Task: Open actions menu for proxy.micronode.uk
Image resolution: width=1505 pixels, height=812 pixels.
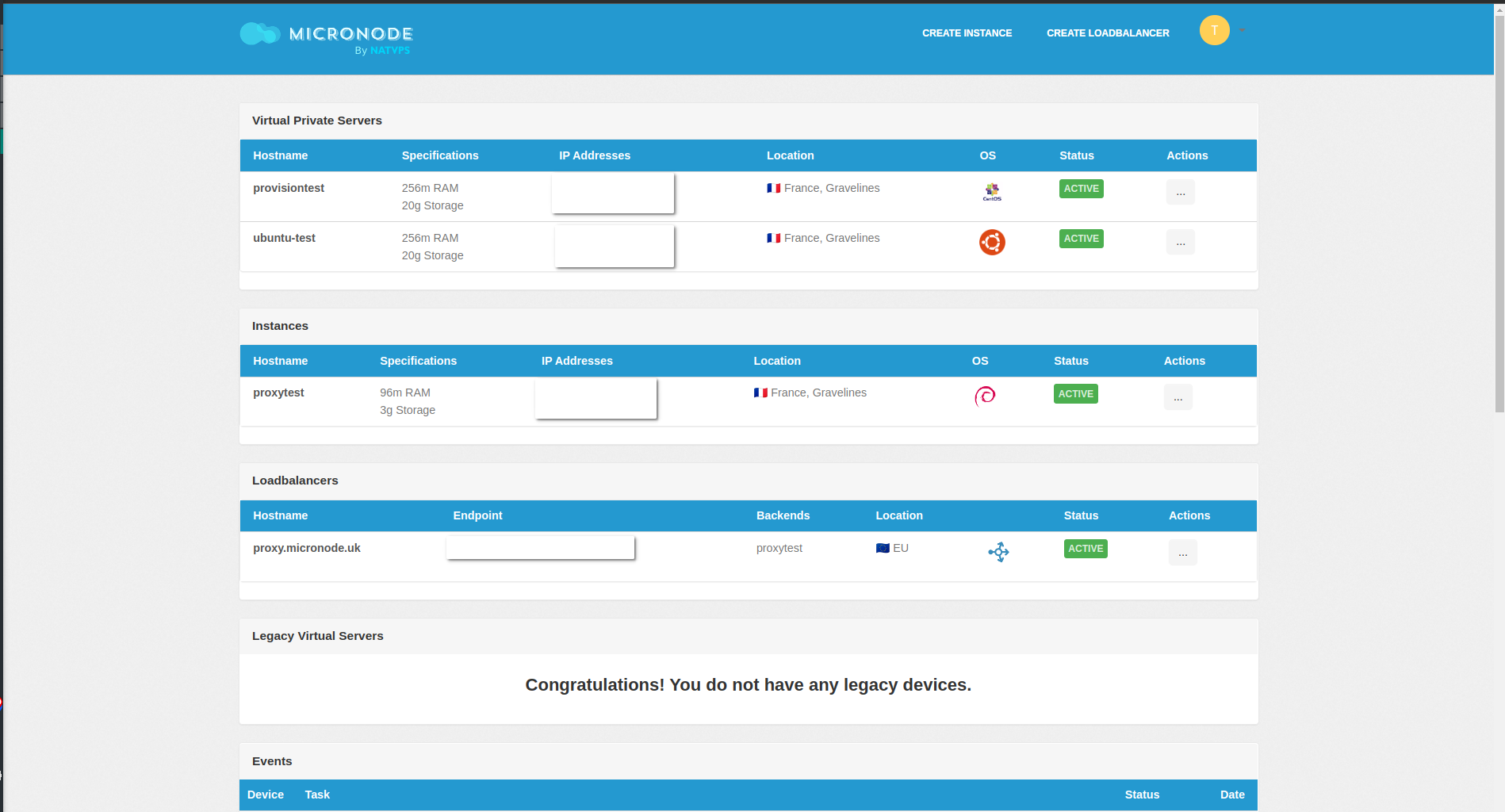Action: click(x=1182, y=553)
